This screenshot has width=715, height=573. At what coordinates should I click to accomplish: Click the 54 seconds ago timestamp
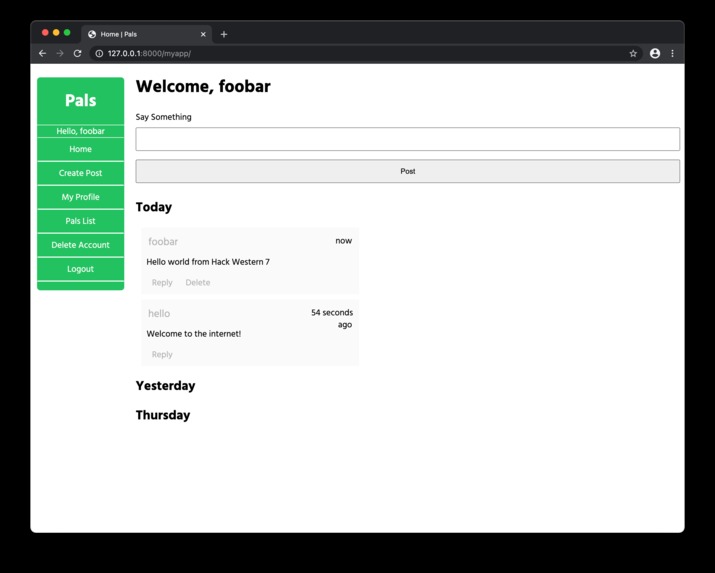point(332,319)
